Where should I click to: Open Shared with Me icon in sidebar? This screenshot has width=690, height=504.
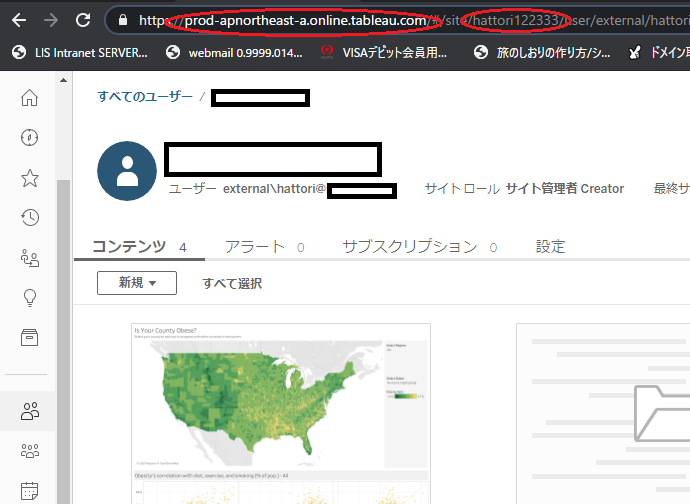point(29,258)
